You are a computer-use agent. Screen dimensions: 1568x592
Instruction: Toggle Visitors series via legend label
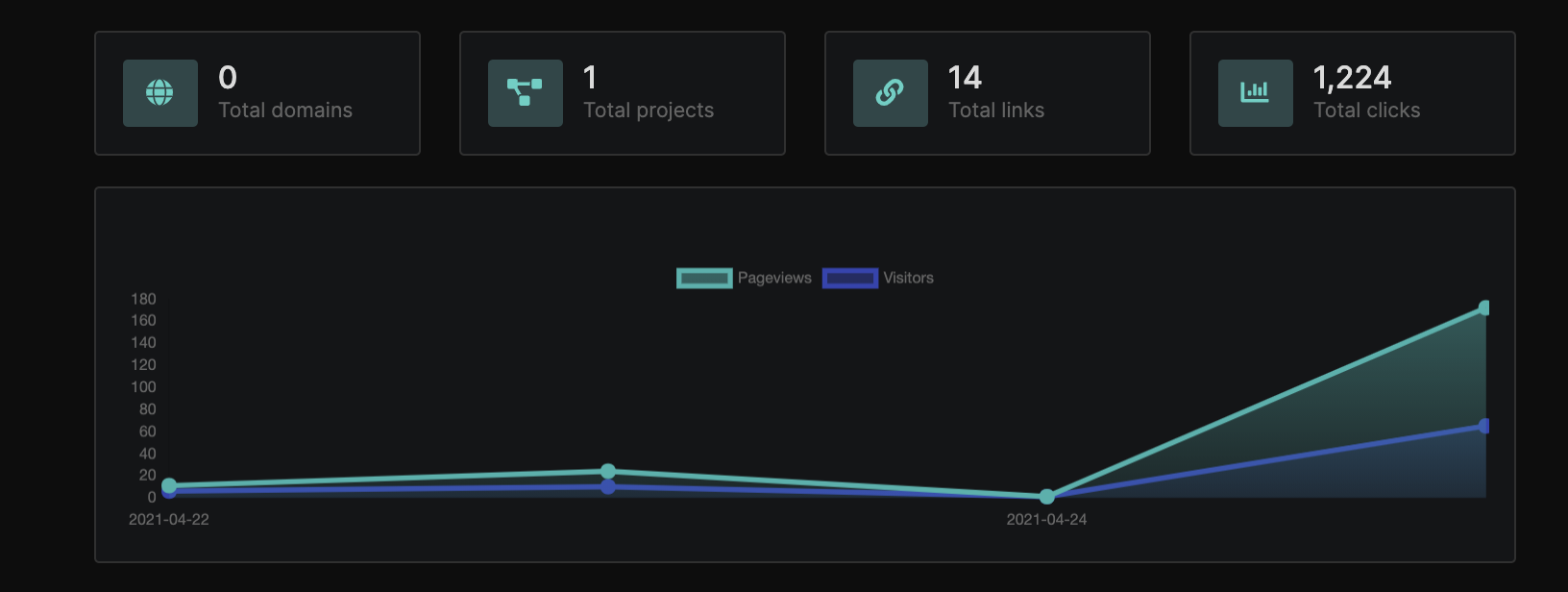[x=908, y=278]
